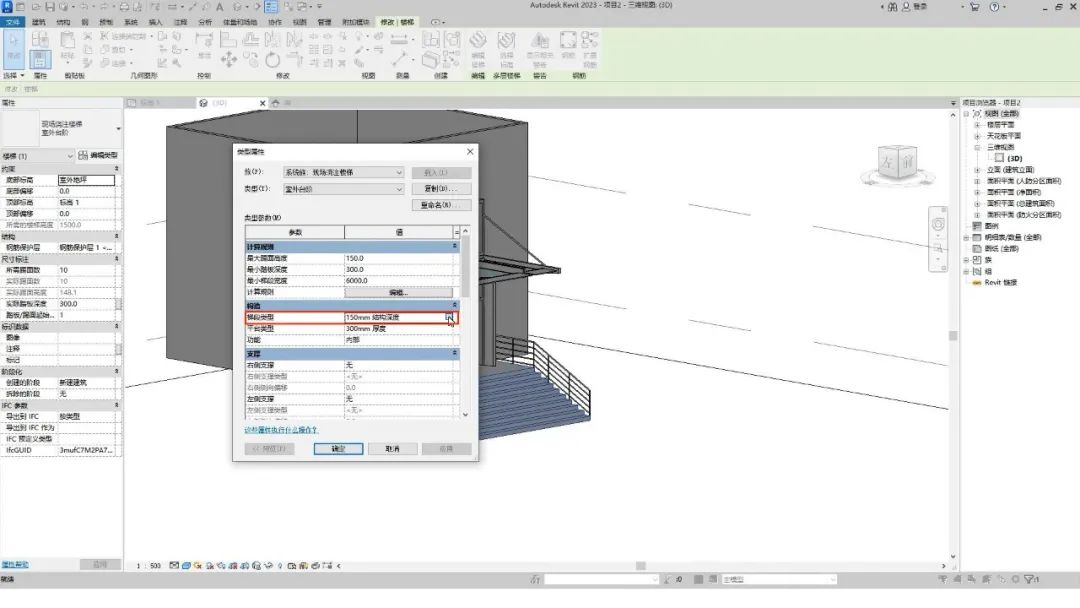The height and width of the screenshot is (608, 1080).
Task: Switch to the 管理 ribbon tab
Action: coord(324,22)
